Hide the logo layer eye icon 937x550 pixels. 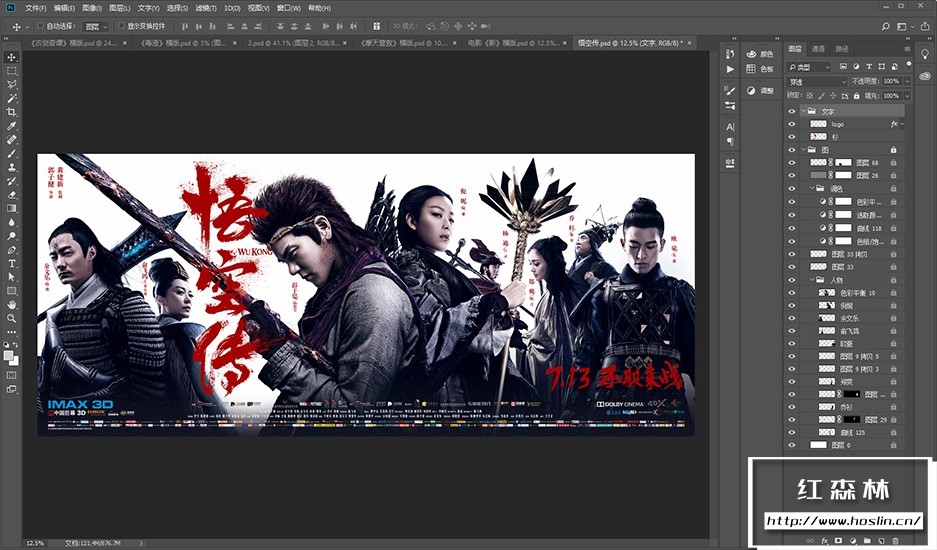tap(792, 124)
